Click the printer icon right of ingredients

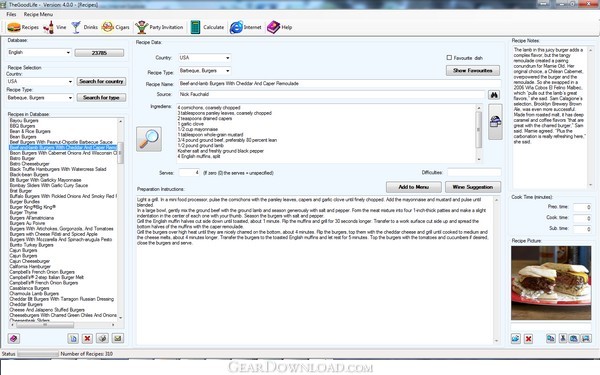tap(495, 122)
